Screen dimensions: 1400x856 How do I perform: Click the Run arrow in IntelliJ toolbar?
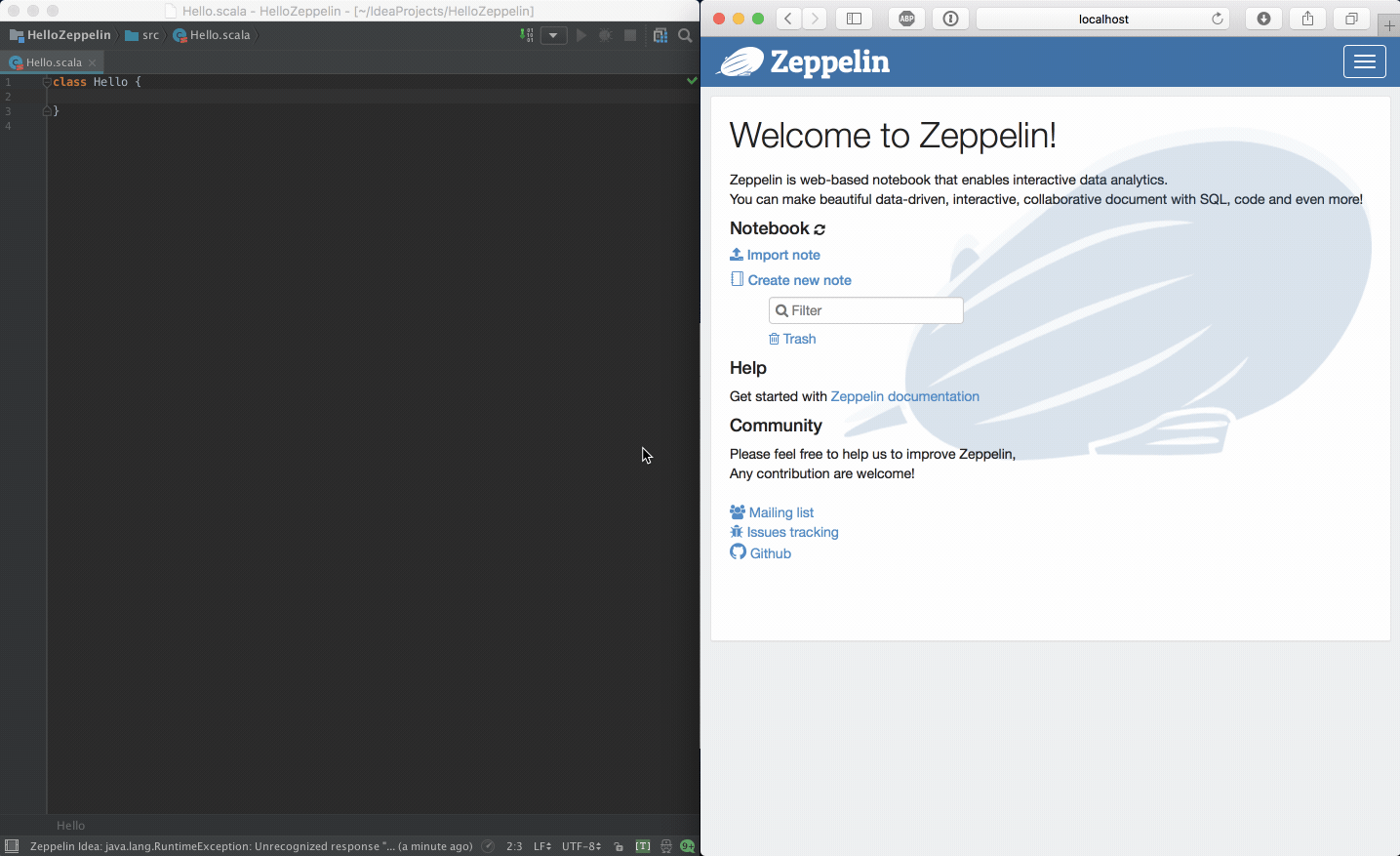[x=581, y=35]
